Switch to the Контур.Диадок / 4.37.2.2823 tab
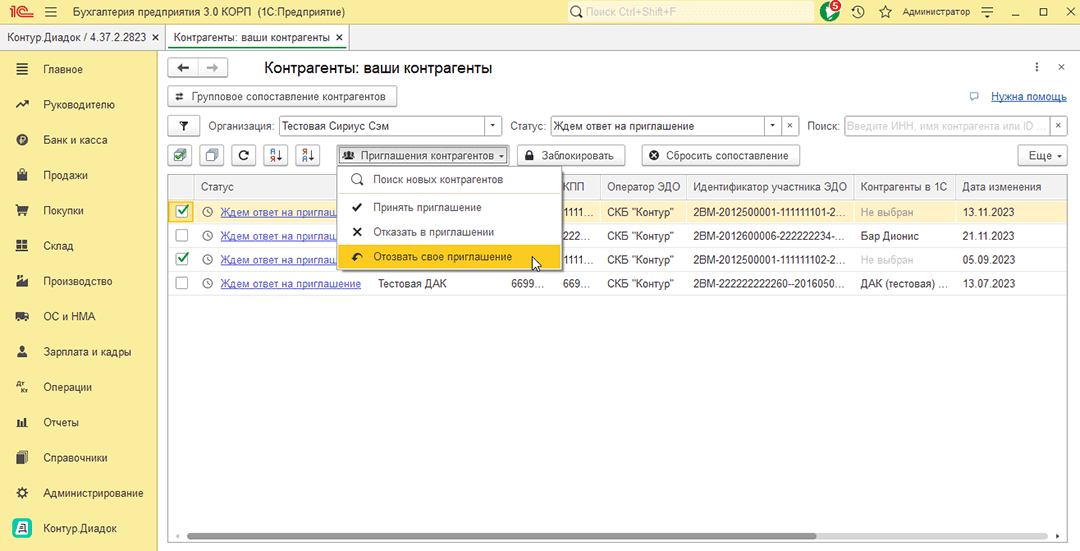 [76, 37]
